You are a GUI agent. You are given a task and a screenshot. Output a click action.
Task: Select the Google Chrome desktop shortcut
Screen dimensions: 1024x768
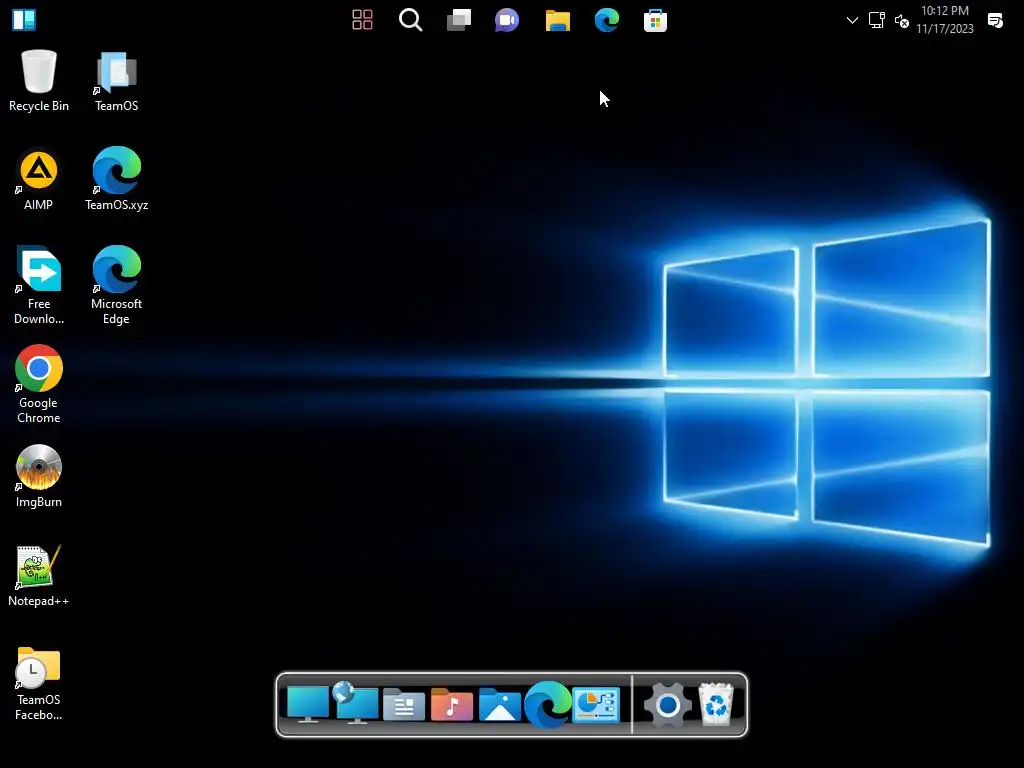click(39, 384)
